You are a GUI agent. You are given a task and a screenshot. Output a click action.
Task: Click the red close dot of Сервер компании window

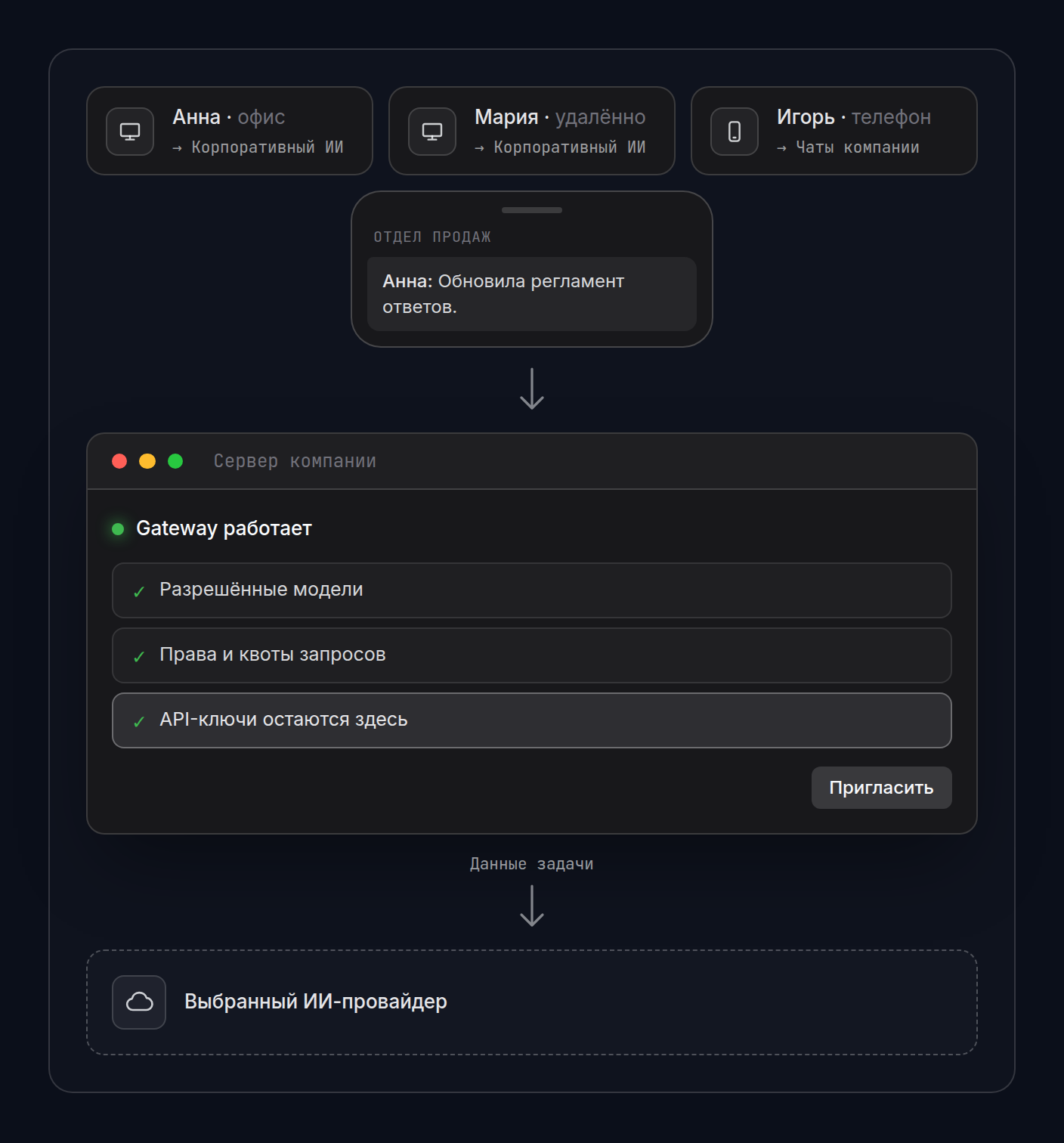(119, 461)
